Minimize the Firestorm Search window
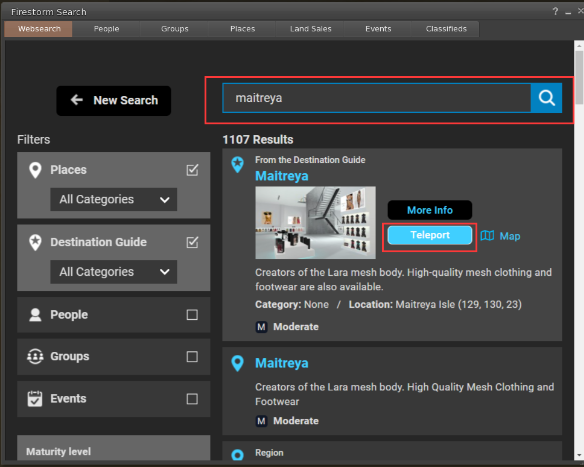 [x=568, y=12]
